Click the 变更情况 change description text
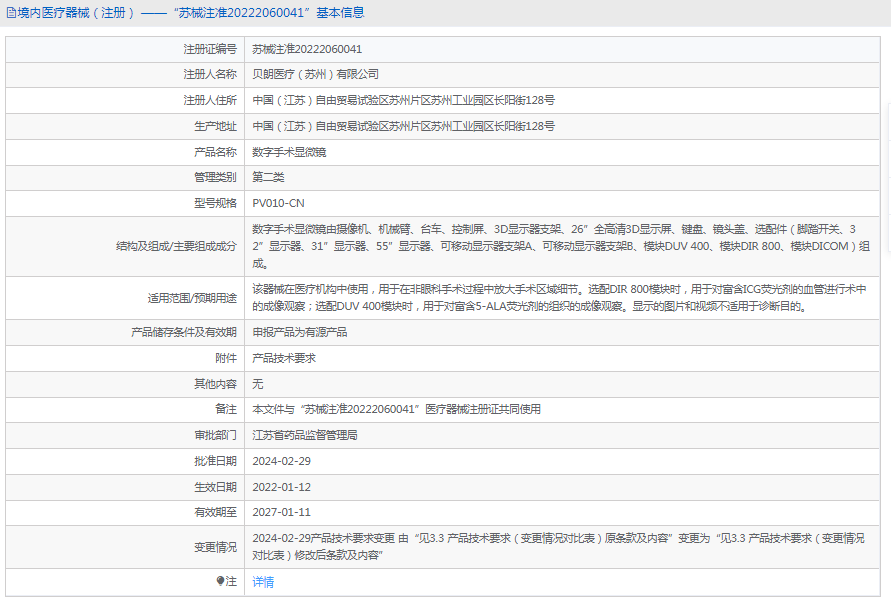The height and width of the screenshot is (602, 891). (x=559, y=546)
